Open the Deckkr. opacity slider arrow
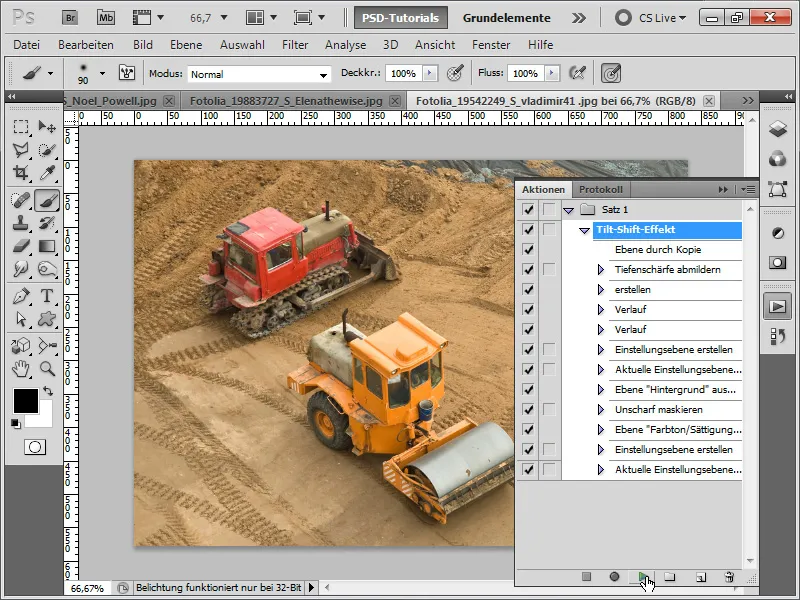800x600 pixels. [430, 73]
